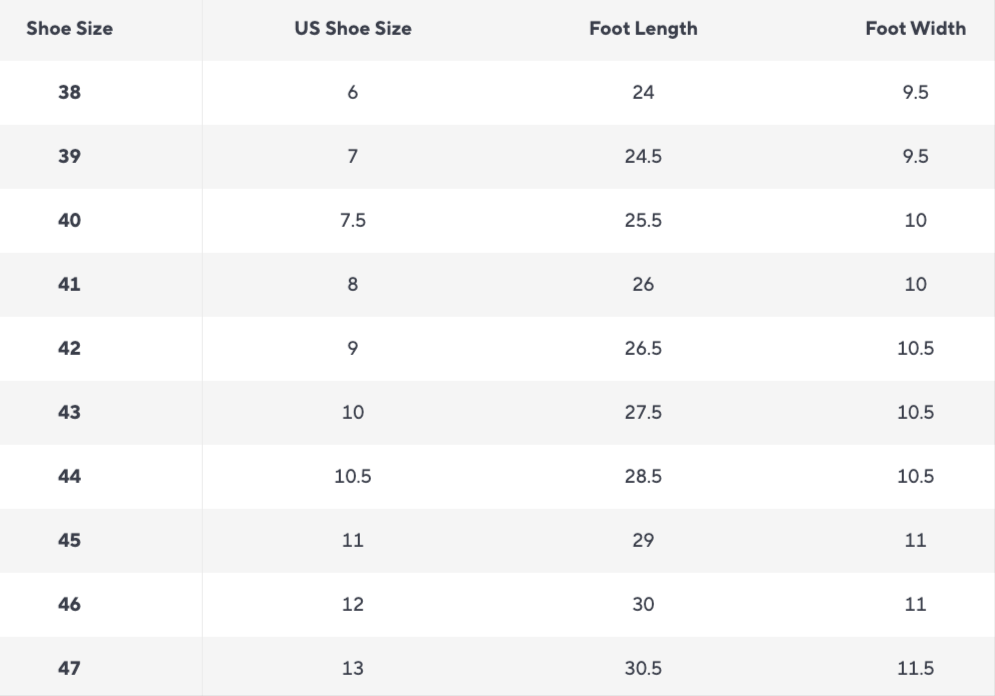995x696 pixels.
Task: Click the Shoe Size column header
Action: coord(69,29)
